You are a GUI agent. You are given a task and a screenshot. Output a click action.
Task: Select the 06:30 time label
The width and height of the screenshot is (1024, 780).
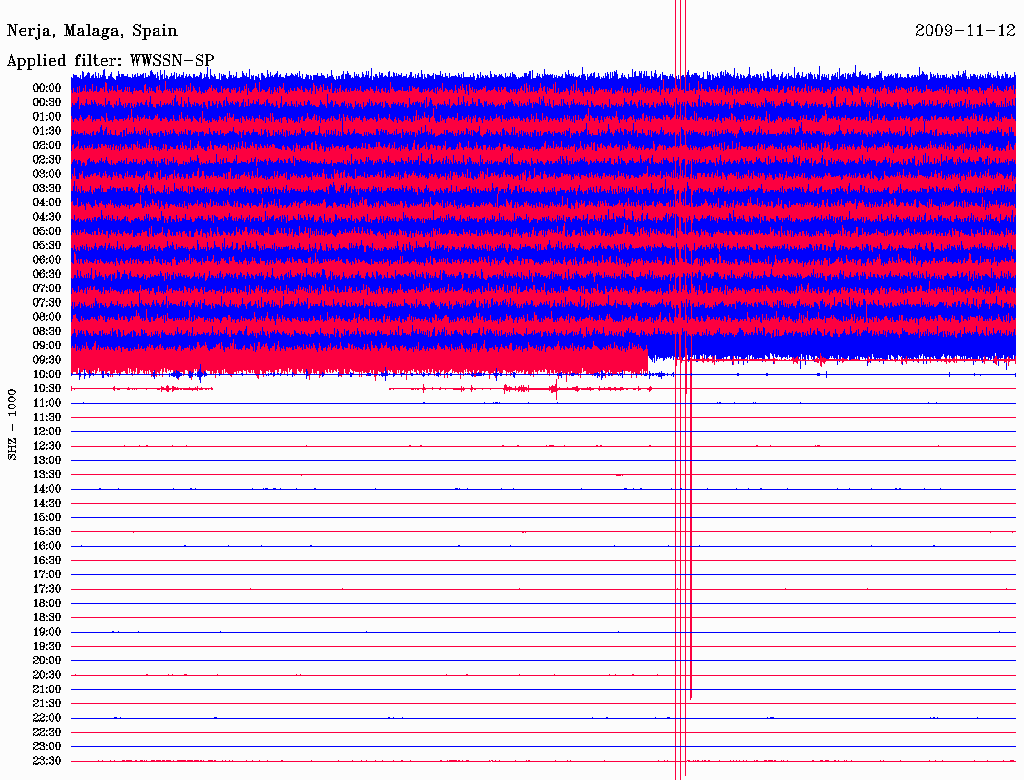(x=47, y=274)
